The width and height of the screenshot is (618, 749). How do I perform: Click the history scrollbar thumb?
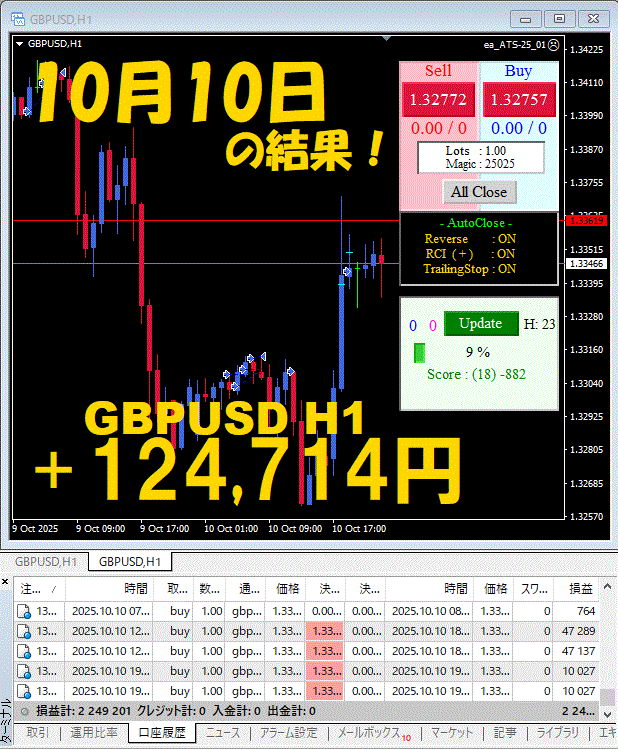(607, 697)
